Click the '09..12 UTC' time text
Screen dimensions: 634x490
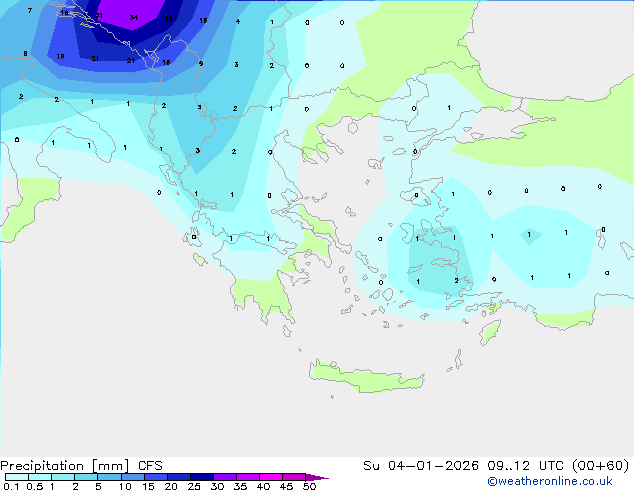526,466
